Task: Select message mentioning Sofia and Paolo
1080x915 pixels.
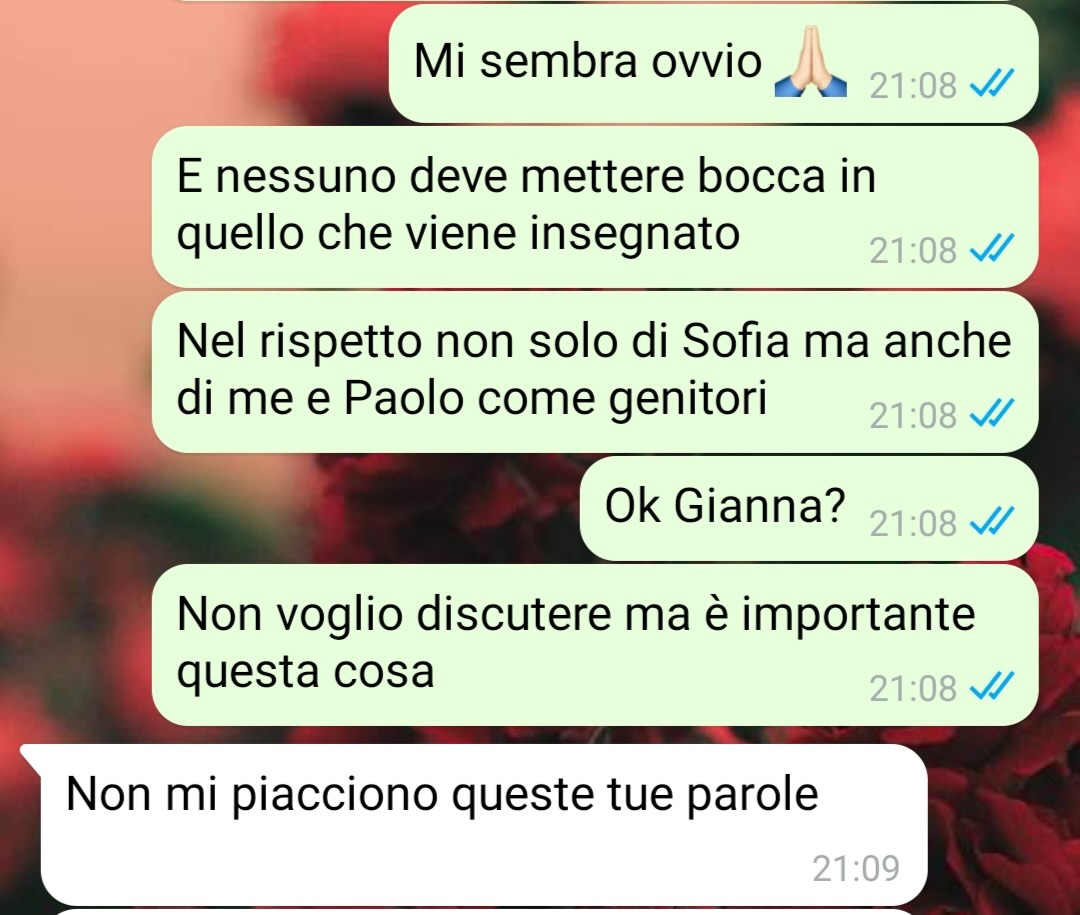Action: click(x=595, y=372)
